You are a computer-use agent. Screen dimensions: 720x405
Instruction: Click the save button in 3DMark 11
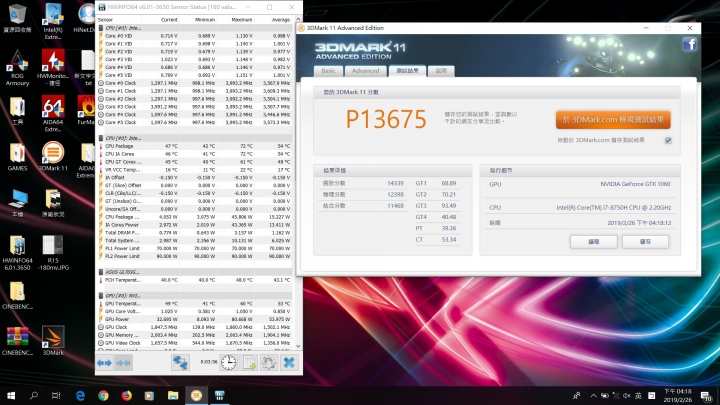tap(645, 242)
